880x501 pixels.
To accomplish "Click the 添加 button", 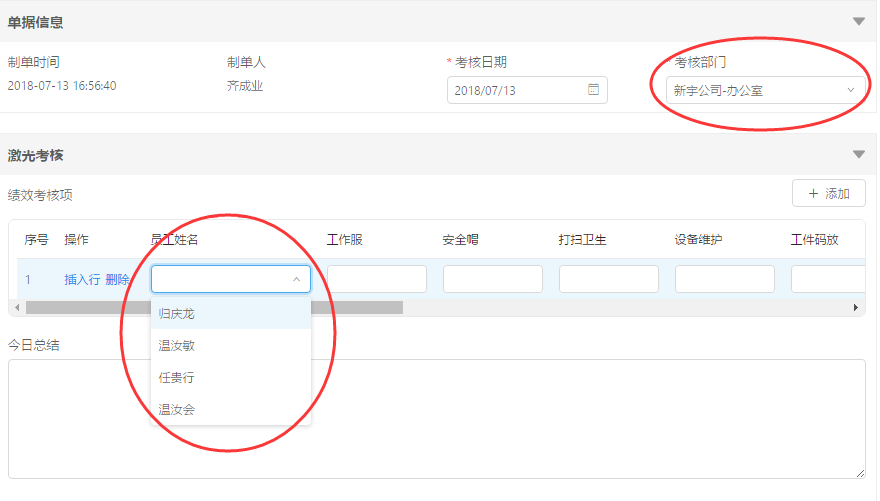I will click(828, 194).
